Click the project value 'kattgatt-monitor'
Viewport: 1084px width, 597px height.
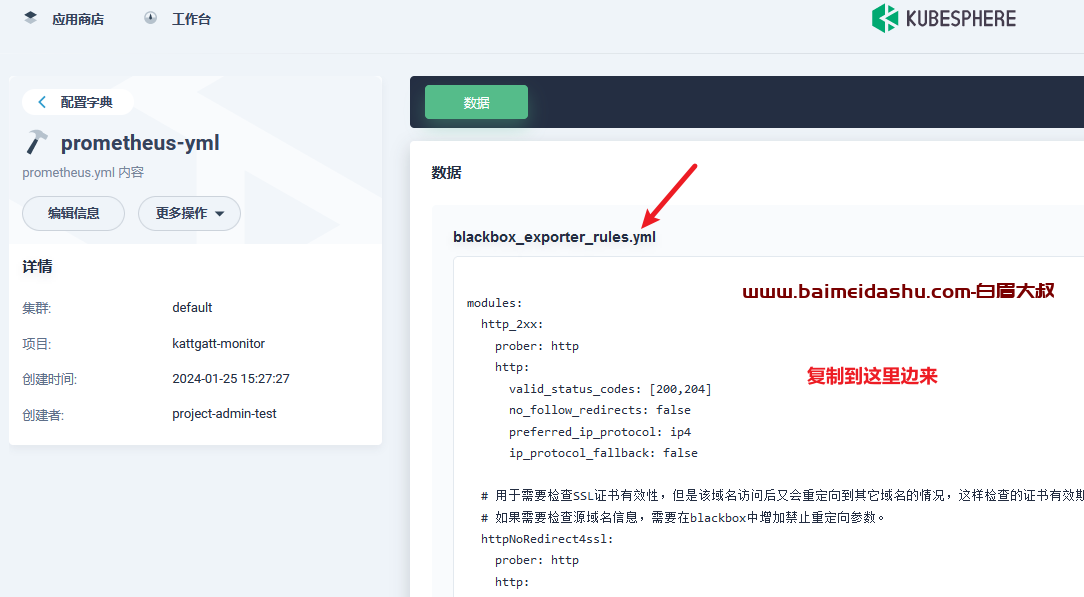point(218,343)
